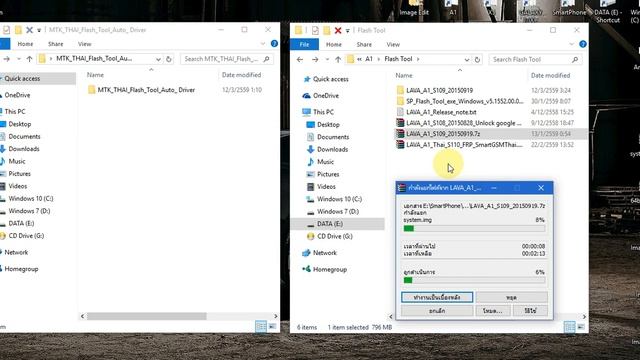
Task: Click blue X delete icon in MTK_THAI title bar
Action: pyautogui.click(x=29, y=30)
